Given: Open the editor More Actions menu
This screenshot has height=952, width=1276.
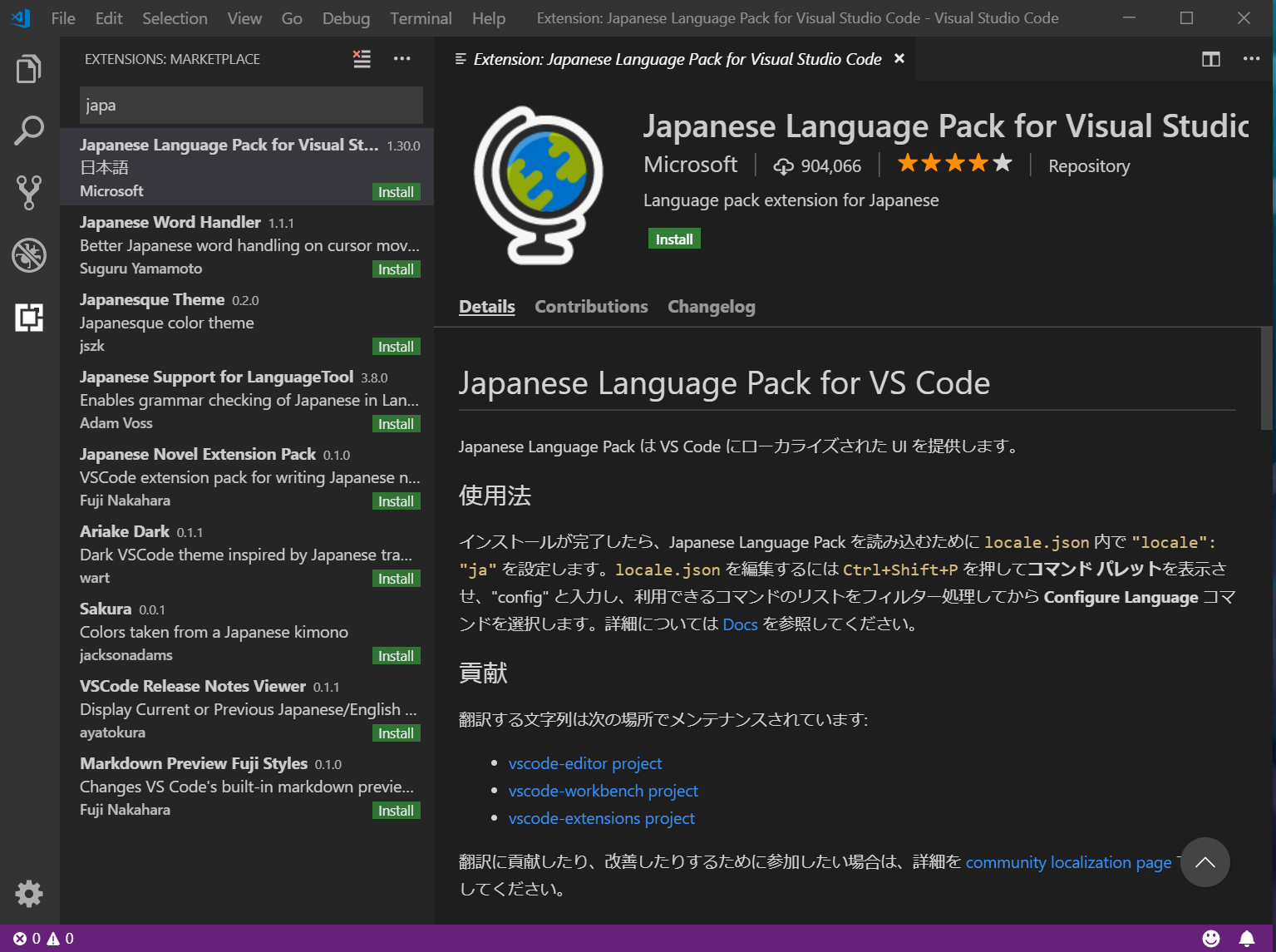Looking at the screenshot, I should pos(1251,58).
